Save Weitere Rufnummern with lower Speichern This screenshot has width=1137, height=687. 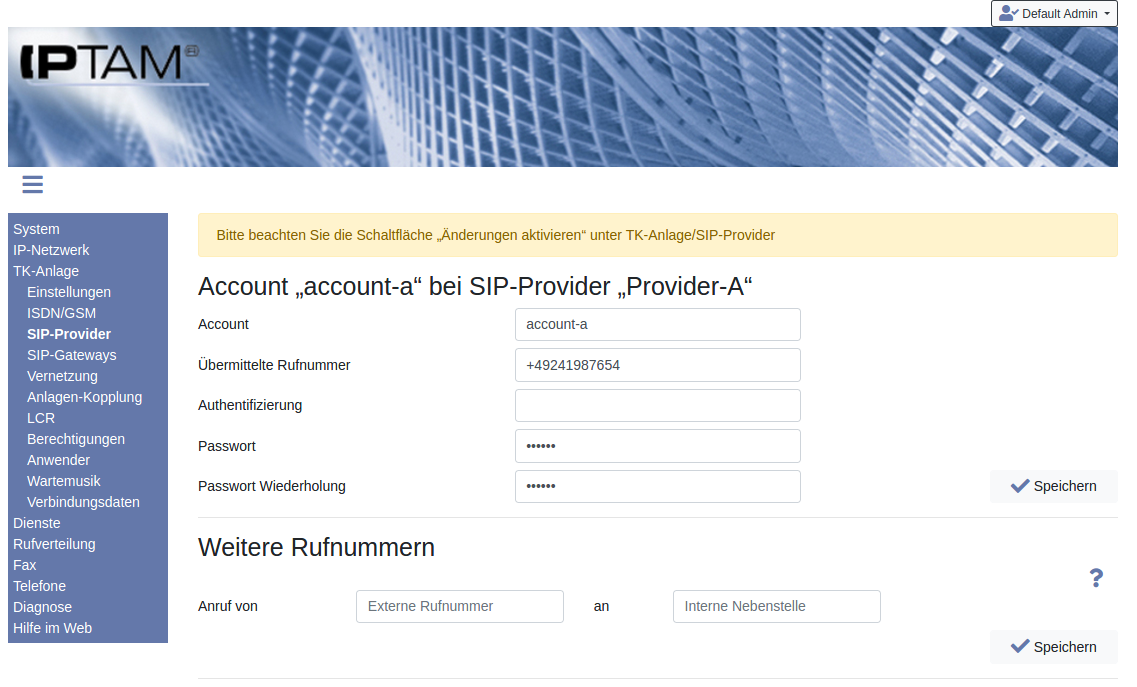1054,647
